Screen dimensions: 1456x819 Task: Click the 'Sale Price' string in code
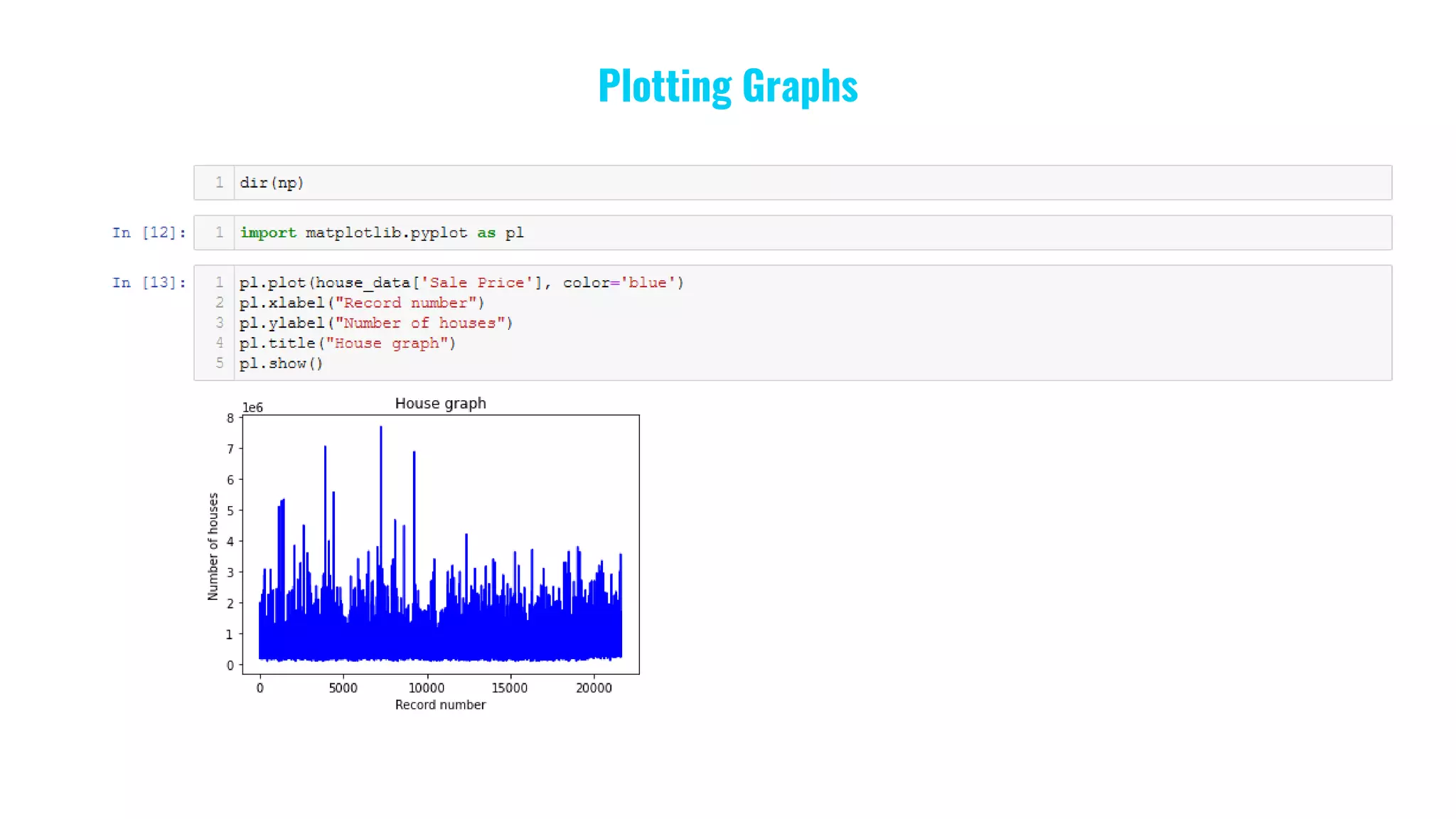[476, 282]
